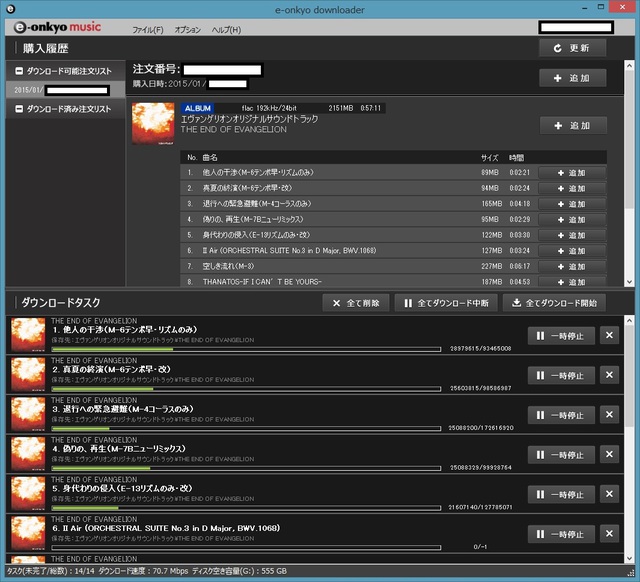Add track 7 空しき流れ to downloads
Screen dimensions: 640x582
click(572, 265)
